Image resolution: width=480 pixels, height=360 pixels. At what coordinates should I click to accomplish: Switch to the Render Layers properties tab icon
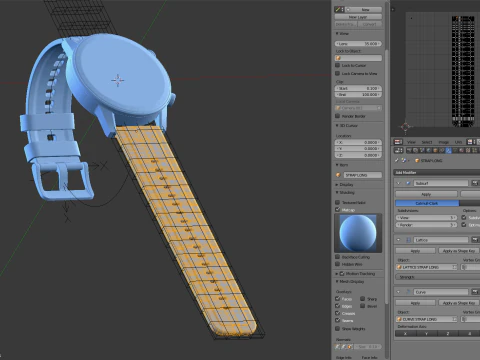(x=415, y=151)
